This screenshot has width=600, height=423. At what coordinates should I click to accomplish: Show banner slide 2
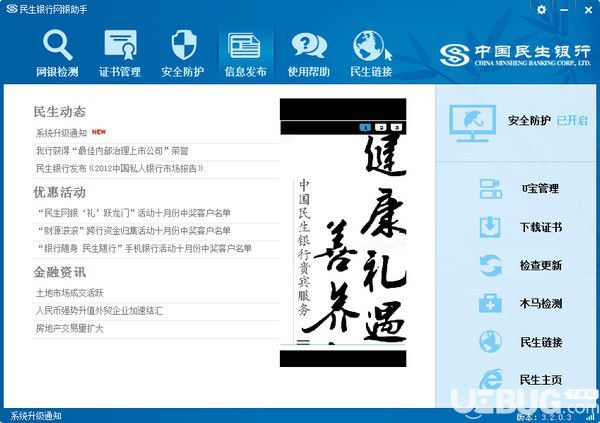[x=381, y=127]
